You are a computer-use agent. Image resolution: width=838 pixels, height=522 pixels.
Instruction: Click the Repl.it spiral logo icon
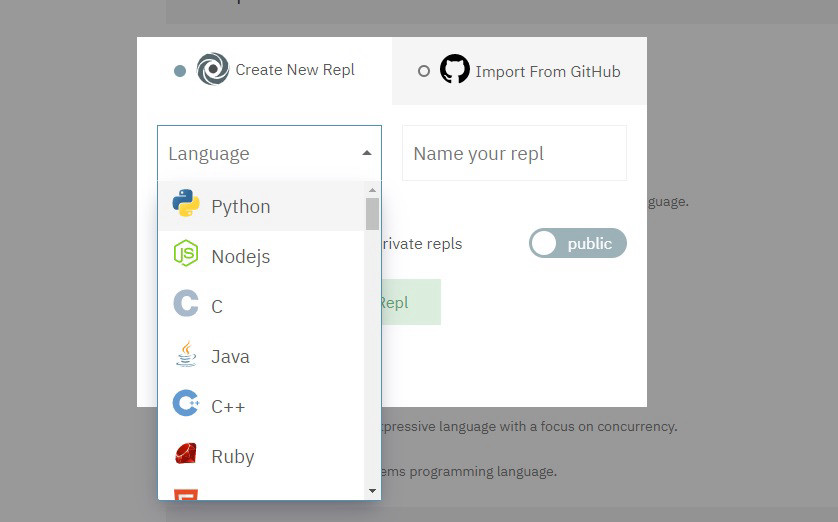click(213, 69)
